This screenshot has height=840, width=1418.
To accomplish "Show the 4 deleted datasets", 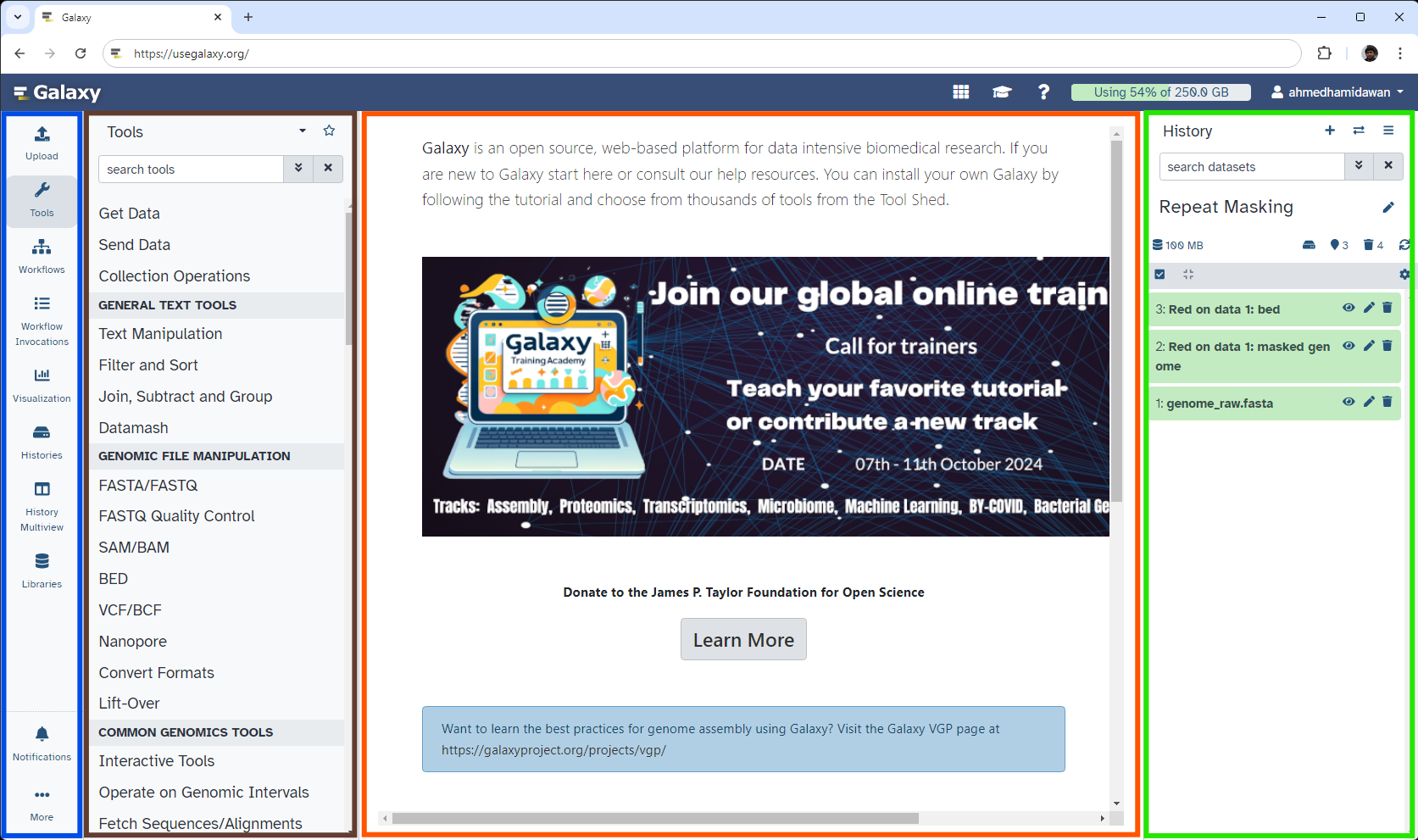I will click(1373, 245).
